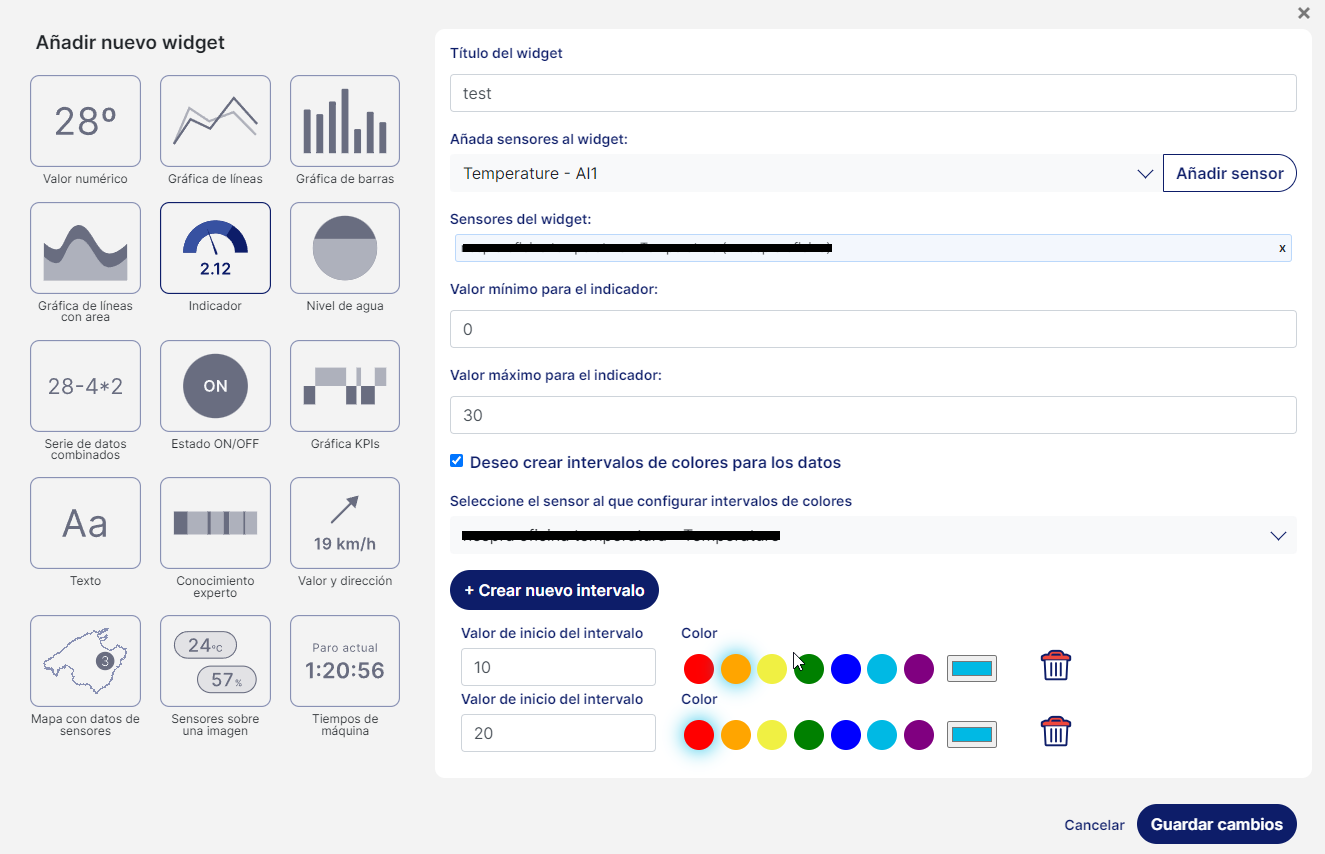The width and height of the screenshot is (1325, 854).
Task: Cancel the widget creation
Action: (x=1094, y=825)
